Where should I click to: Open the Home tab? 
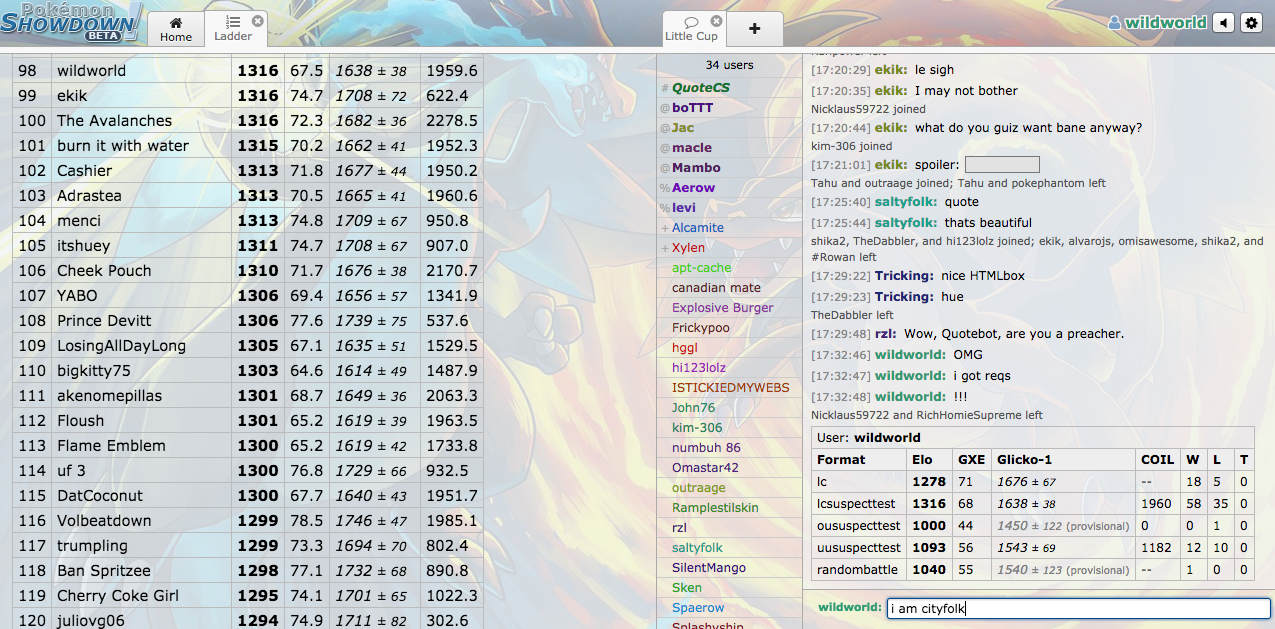pos(176,29)
